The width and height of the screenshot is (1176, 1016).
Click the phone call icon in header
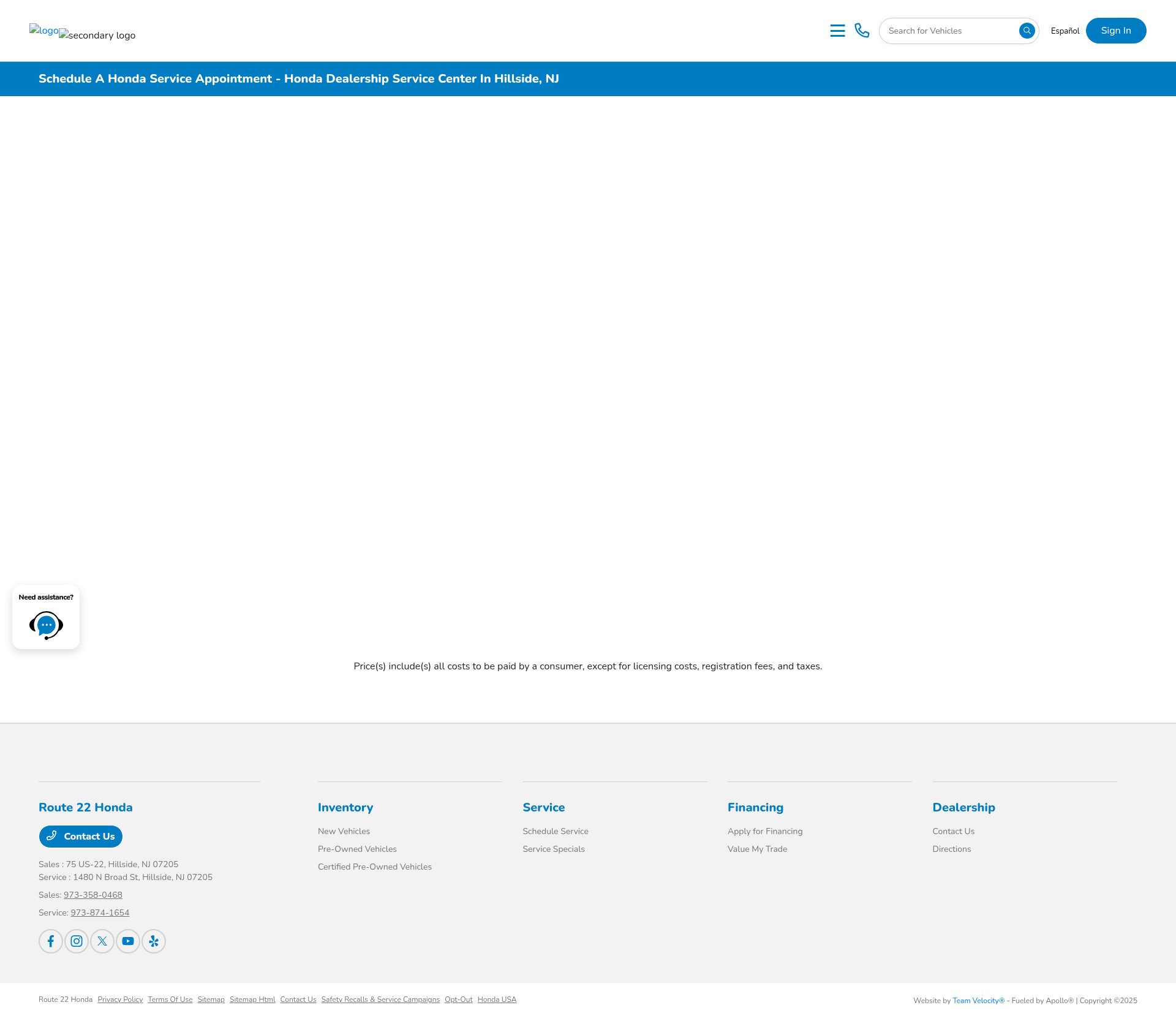(862, 31)
